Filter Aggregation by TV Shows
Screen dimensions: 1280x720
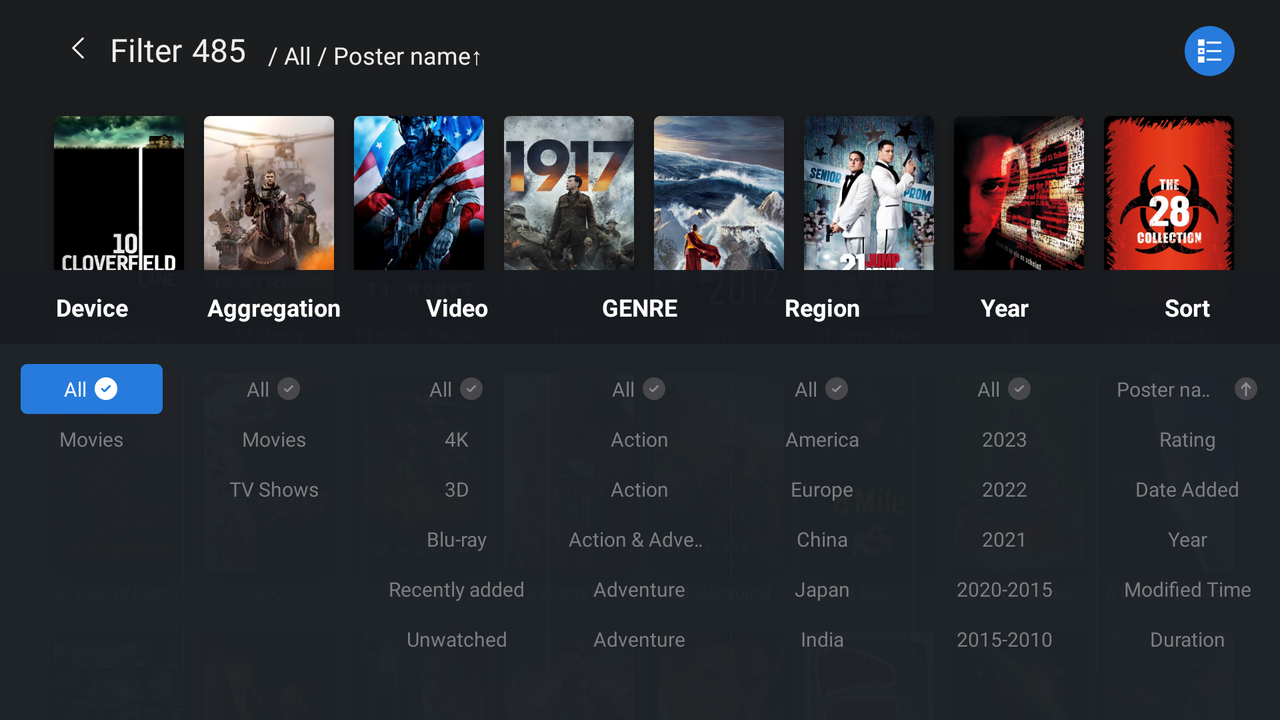click(x=274, y=489)
